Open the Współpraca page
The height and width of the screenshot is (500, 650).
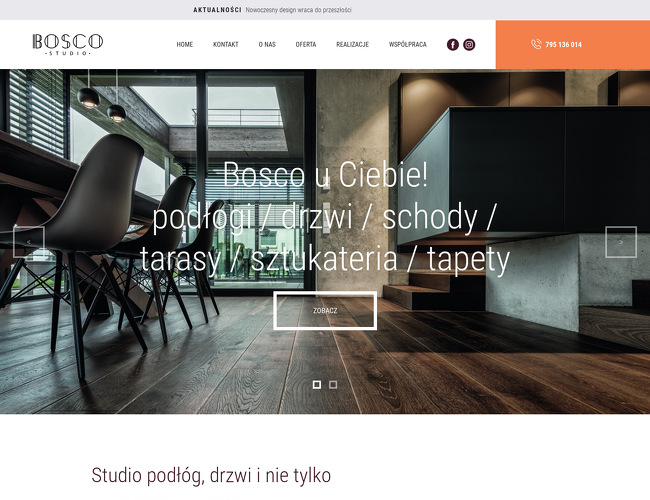(407, 44)
